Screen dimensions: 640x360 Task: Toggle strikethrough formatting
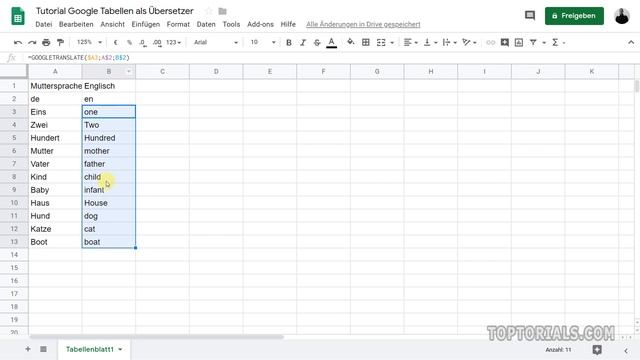pos(317,42)
